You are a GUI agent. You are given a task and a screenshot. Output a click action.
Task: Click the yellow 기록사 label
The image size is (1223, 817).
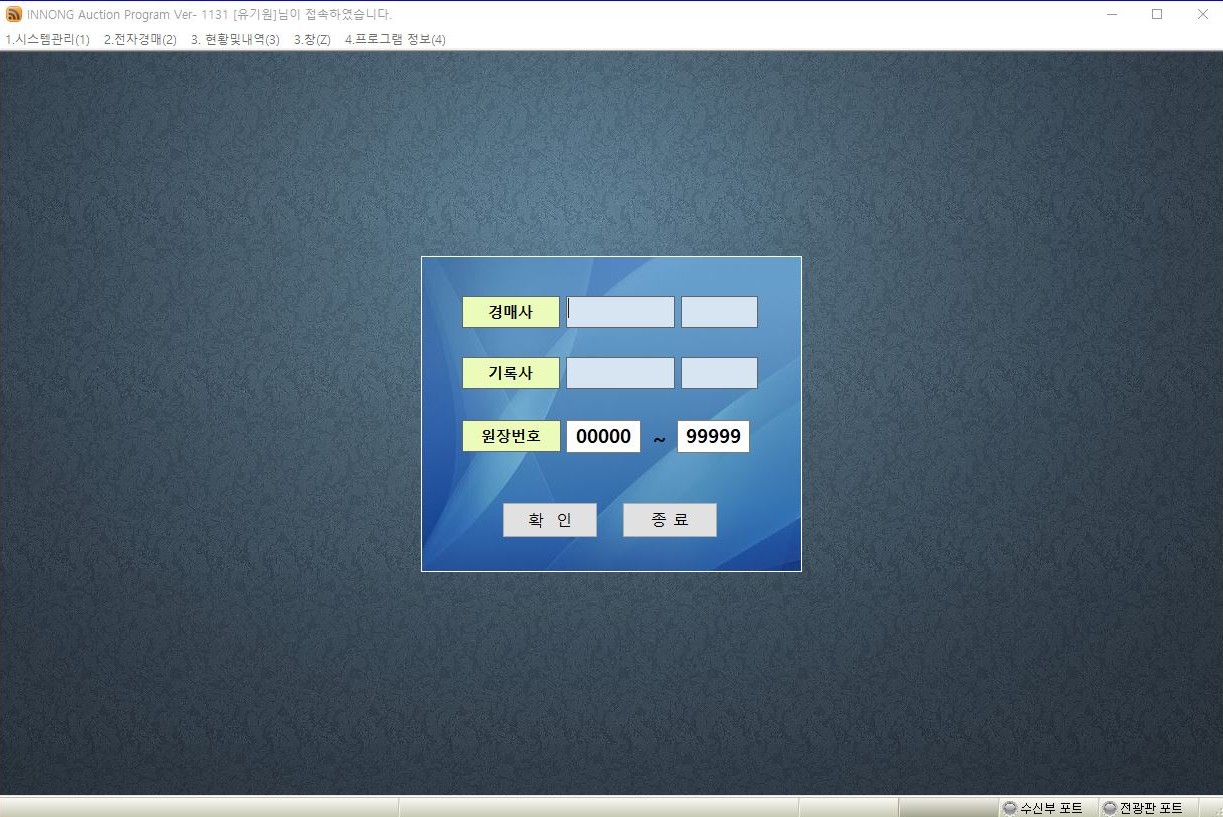(x=510, y=373)
